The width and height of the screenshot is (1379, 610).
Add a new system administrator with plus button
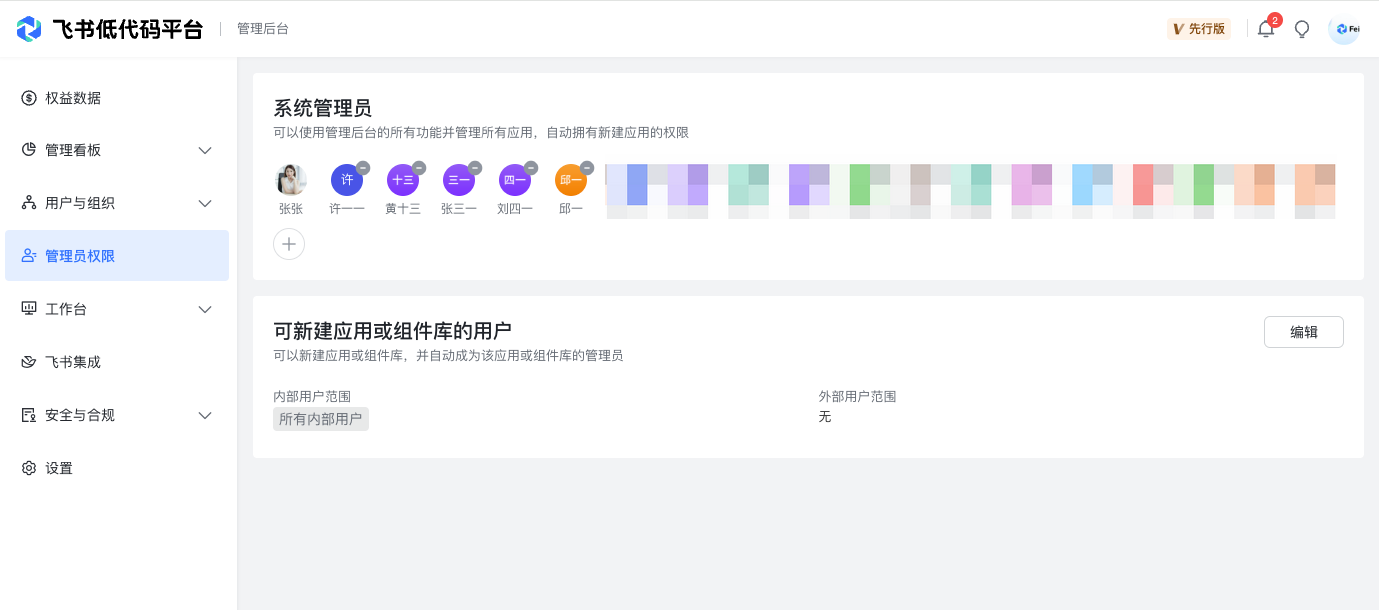point(289,244)
